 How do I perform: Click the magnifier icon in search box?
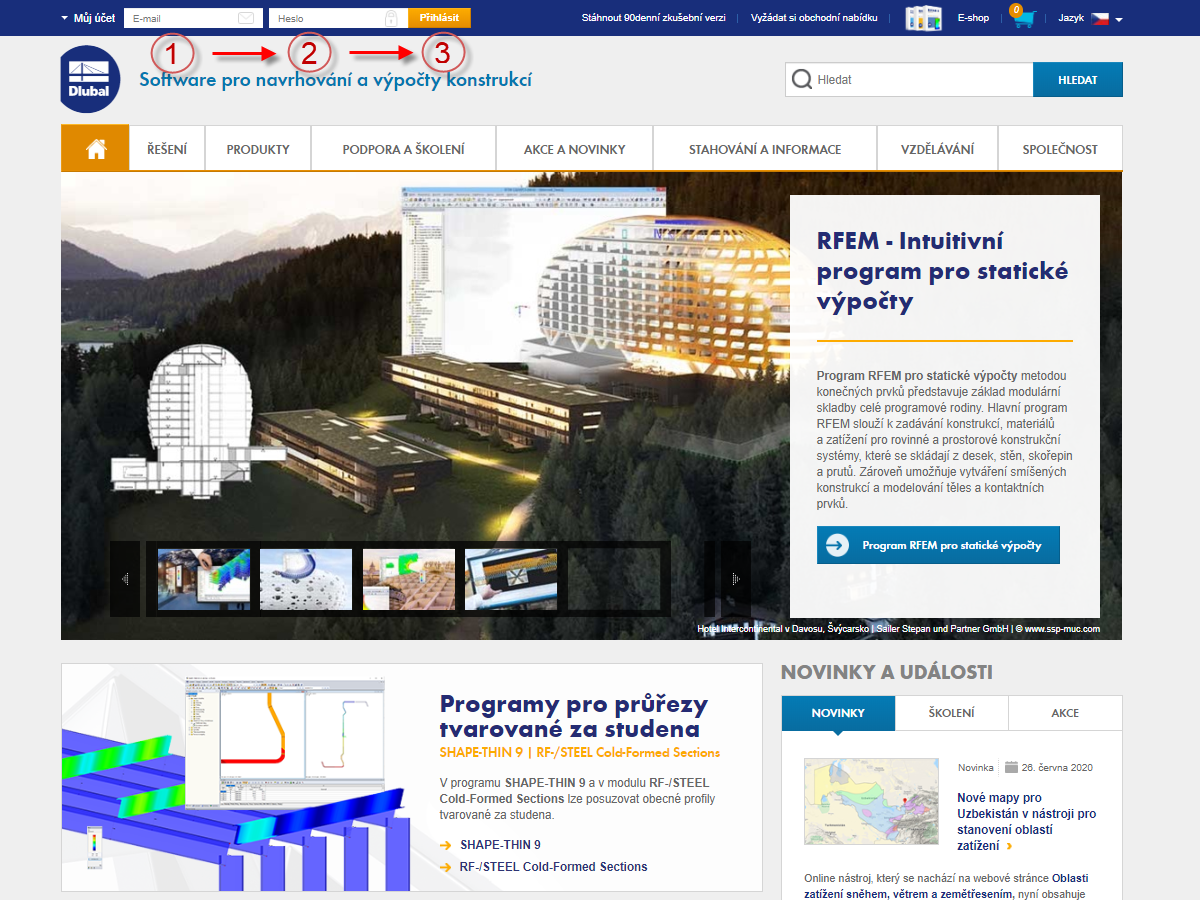[x=801, y=79]
